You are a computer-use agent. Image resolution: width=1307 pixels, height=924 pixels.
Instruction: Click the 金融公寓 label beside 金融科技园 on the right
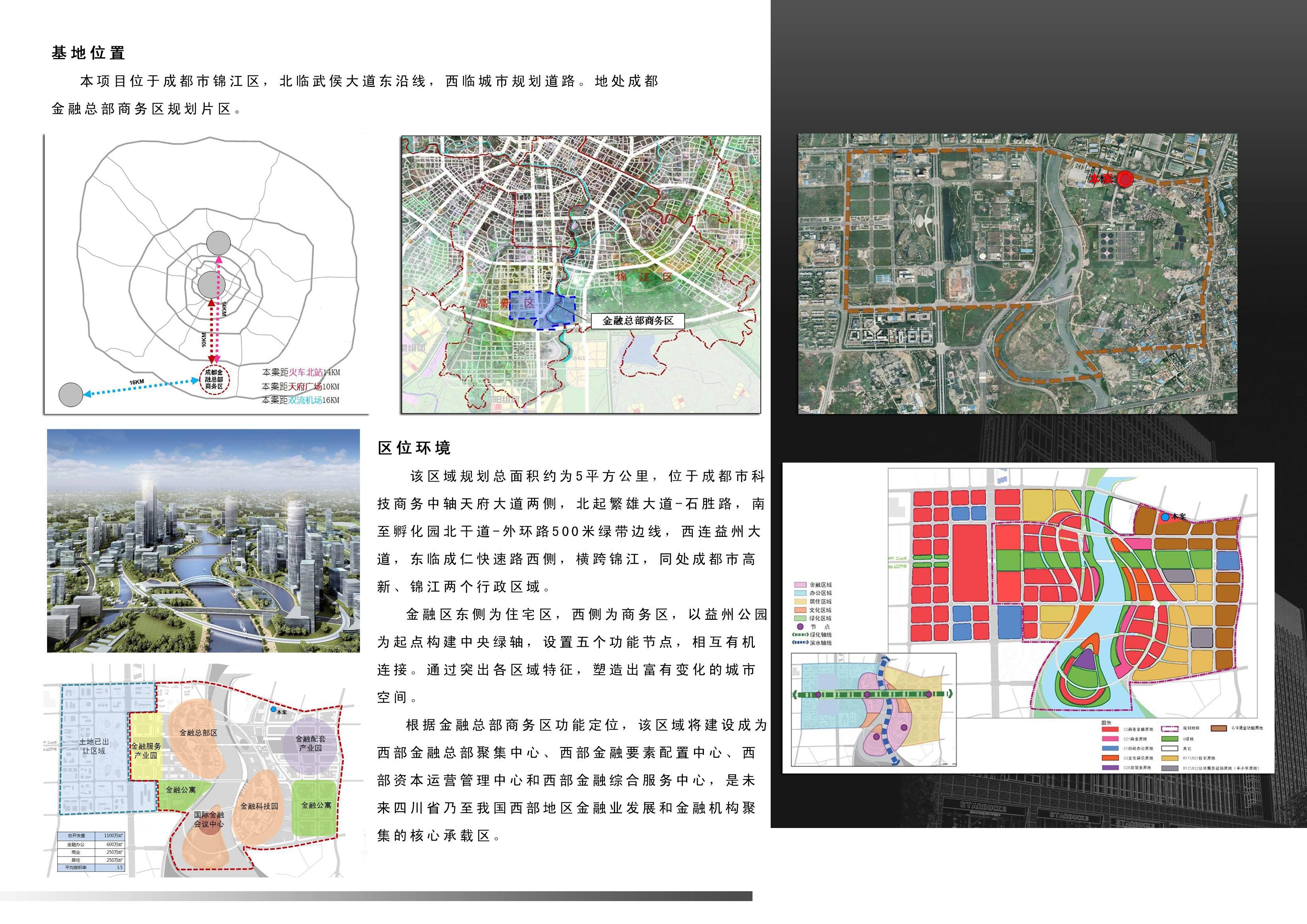click(316, 805)
